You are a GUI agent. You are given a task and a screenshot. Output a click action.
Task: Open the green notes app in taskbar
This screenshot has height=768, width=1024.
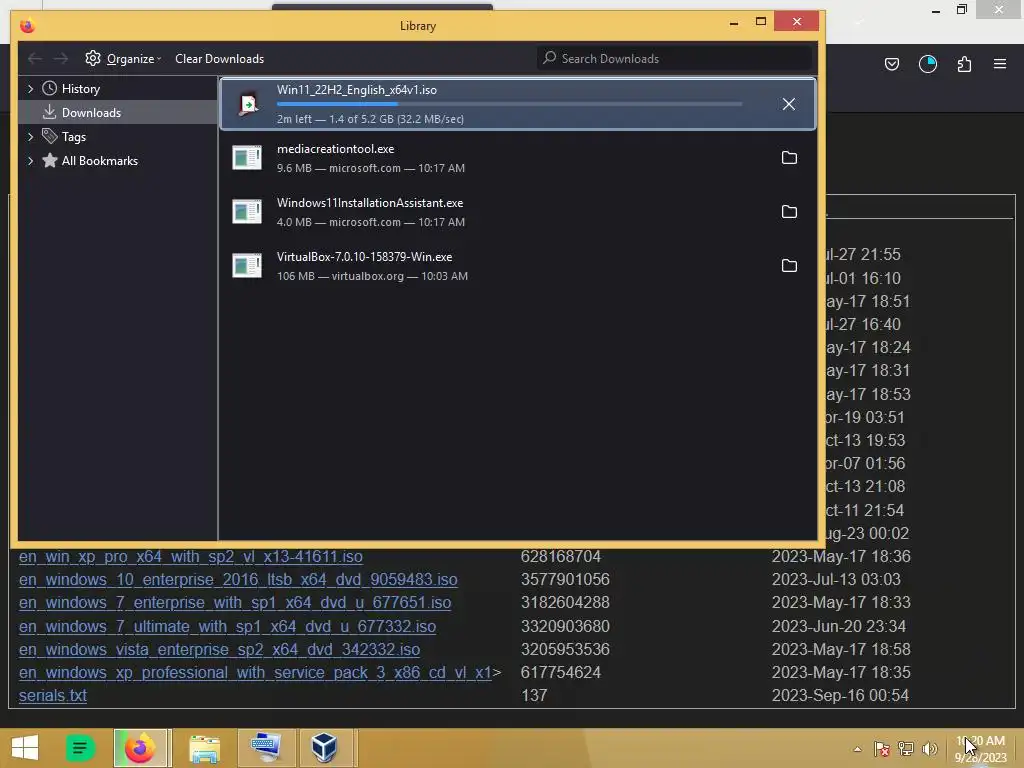(80, 748)
